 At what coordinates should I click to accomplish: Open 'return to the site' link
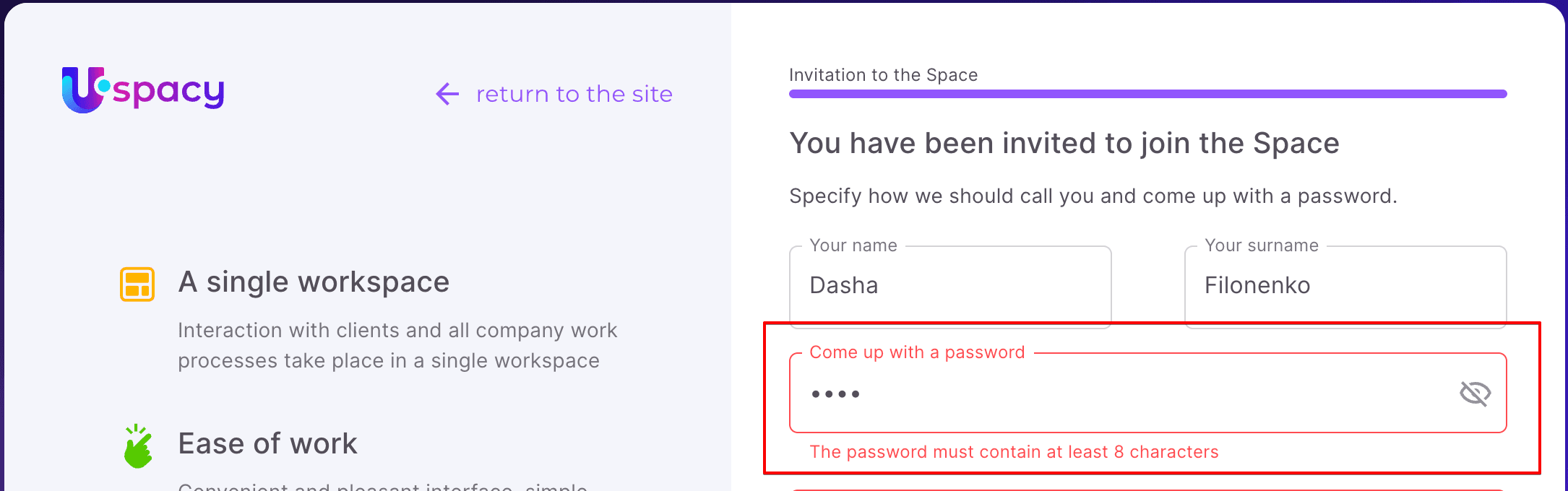point(573,94)
